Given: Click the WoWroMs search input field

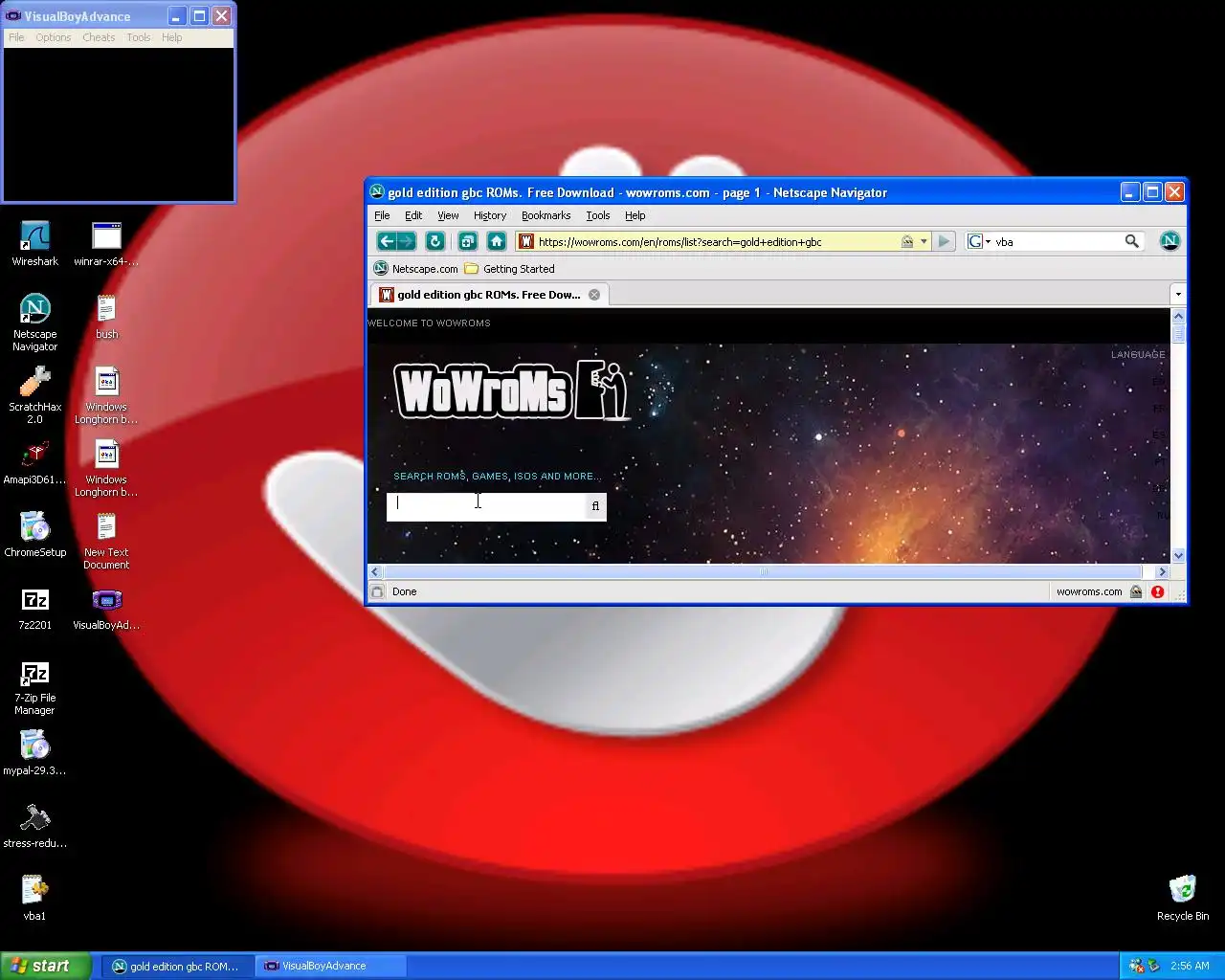Looking at the screenshot, I should pos(486,506).
